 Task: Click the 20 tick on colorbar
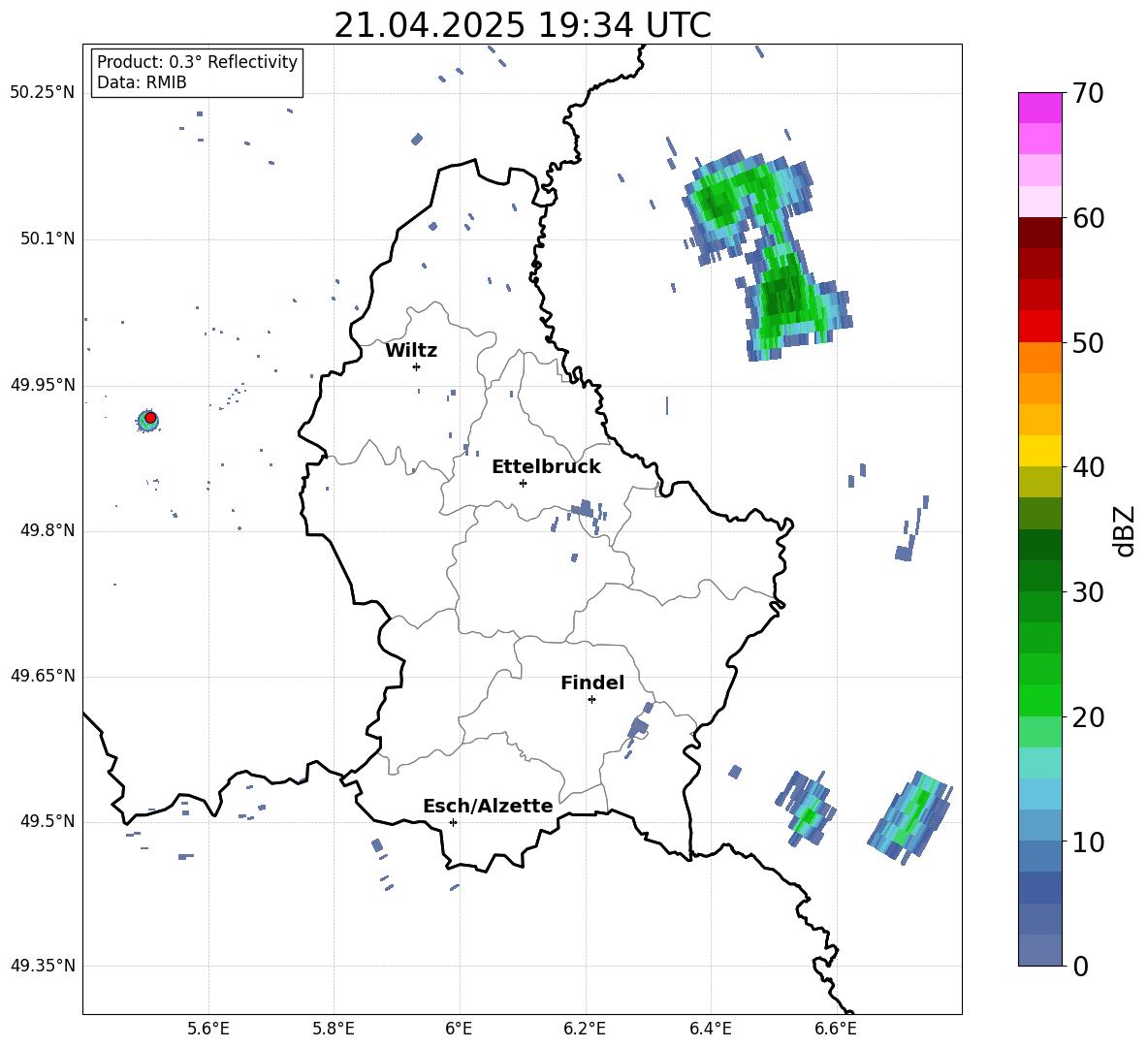(1088, 717)
